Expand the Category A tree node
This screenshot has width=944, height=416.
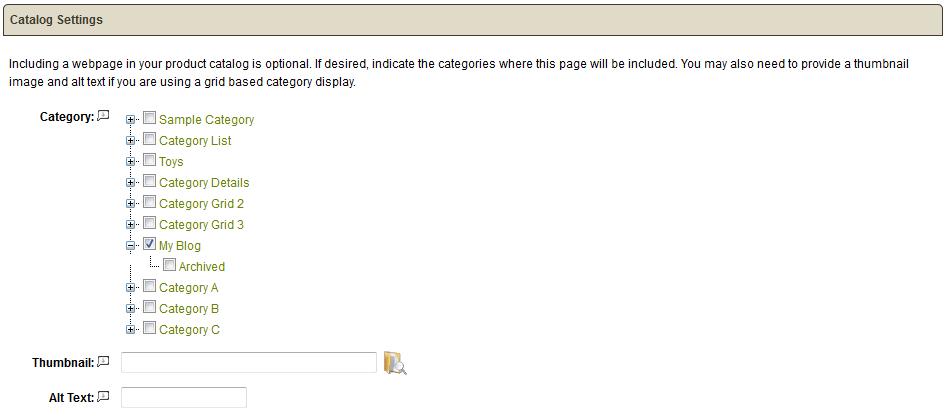130,288
